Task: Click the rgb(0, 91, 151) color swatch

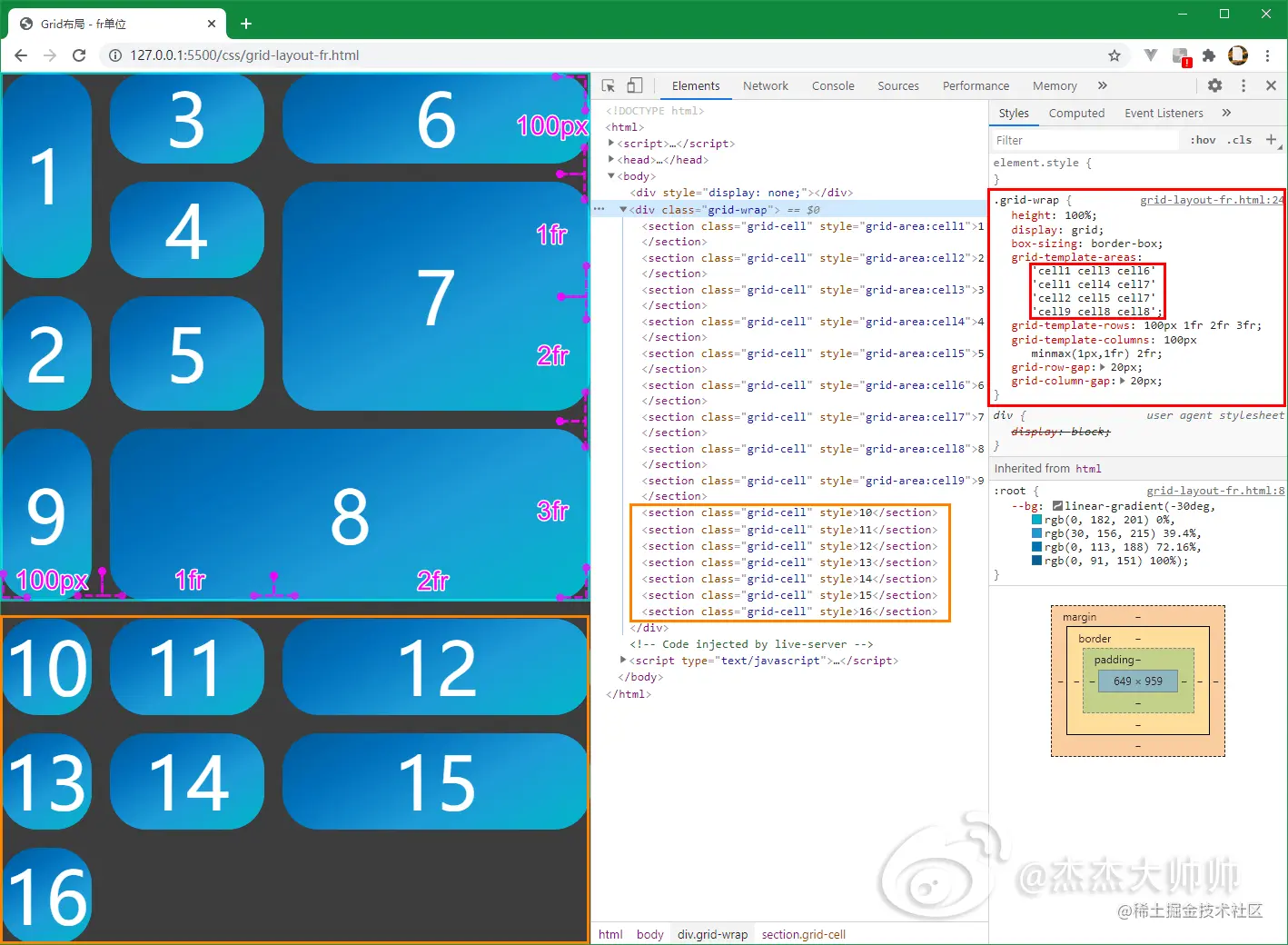Action: click(1037, 561)
